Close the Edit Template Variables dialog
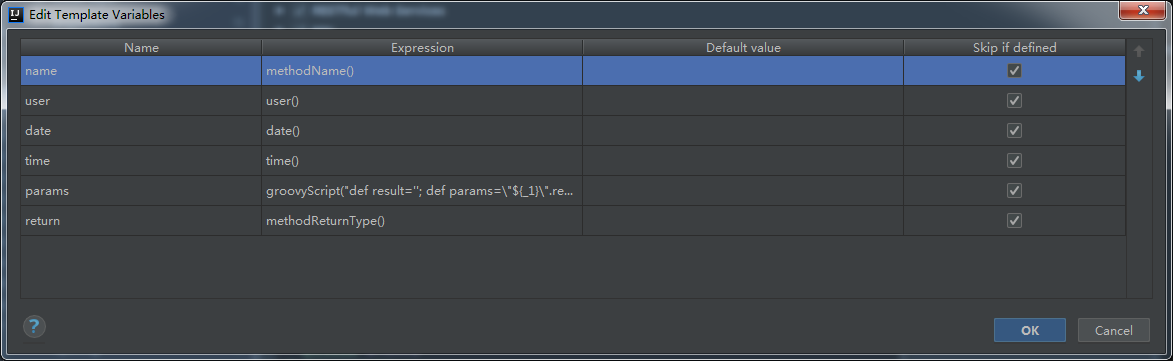Screen dimensions: 1173x361 tap(1144, 10)
